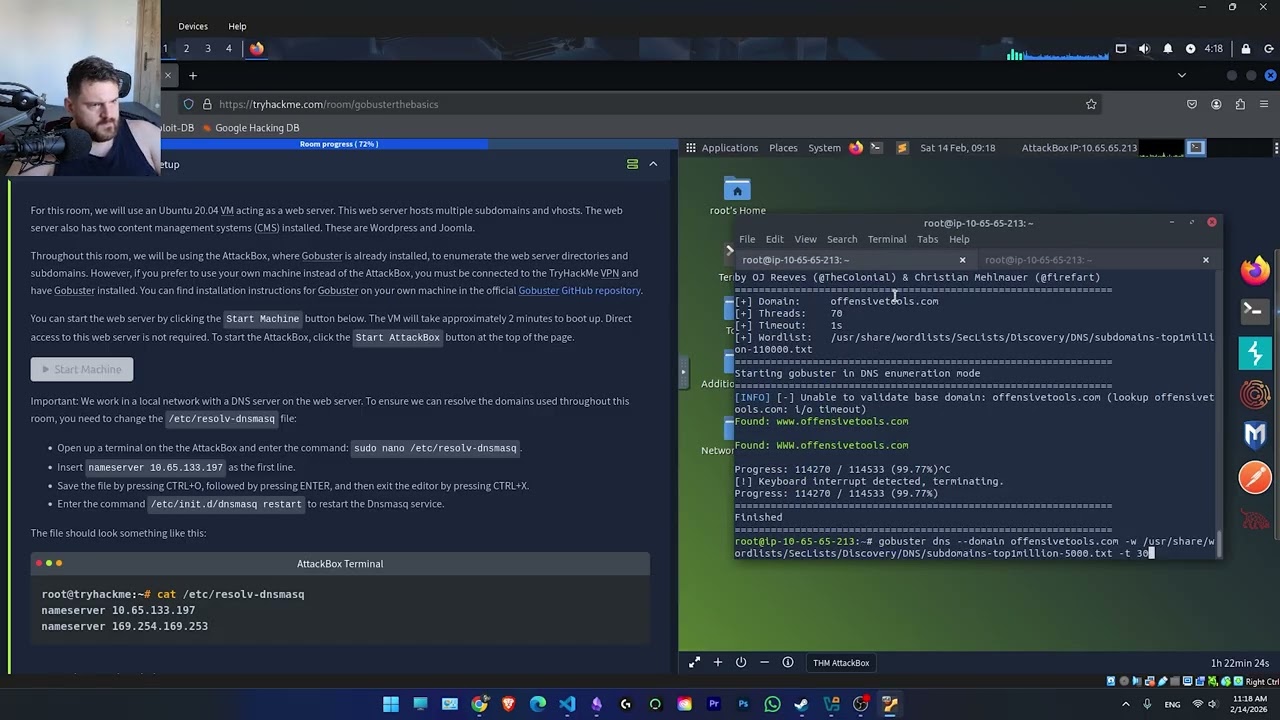Launch terminal from AttackBox top panel icon
Viewport: 1280px width, 720px height.
click(x=876, y=148)
